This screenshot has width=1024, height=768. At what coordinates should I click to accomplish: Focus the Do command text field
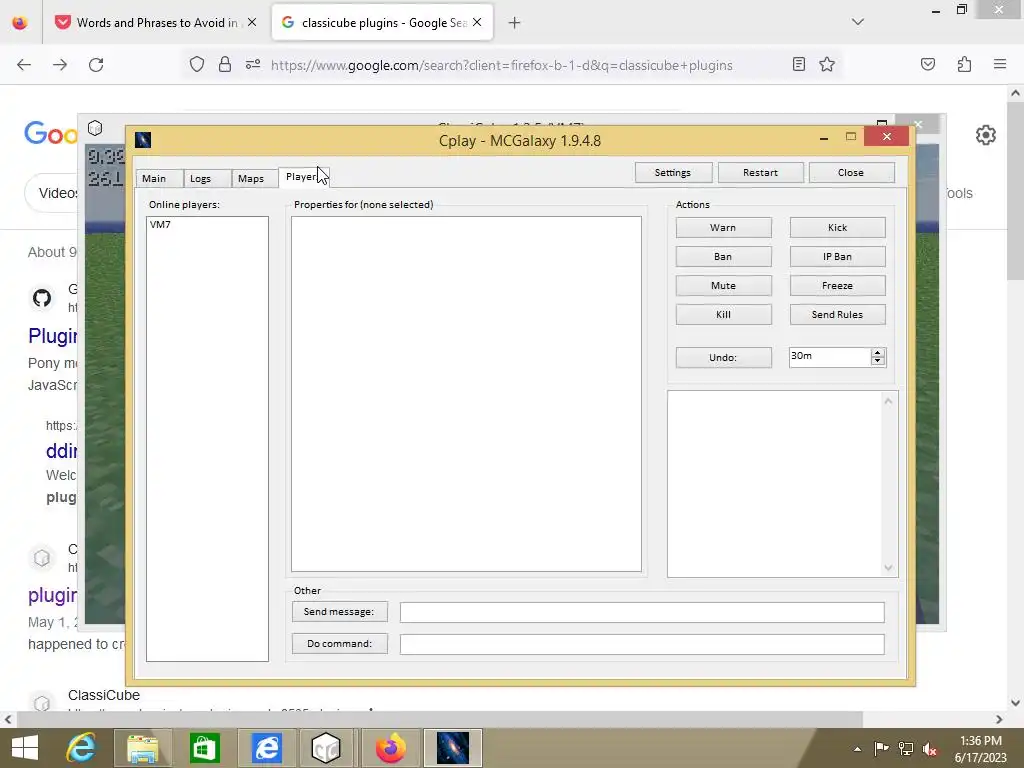(642, 645)
